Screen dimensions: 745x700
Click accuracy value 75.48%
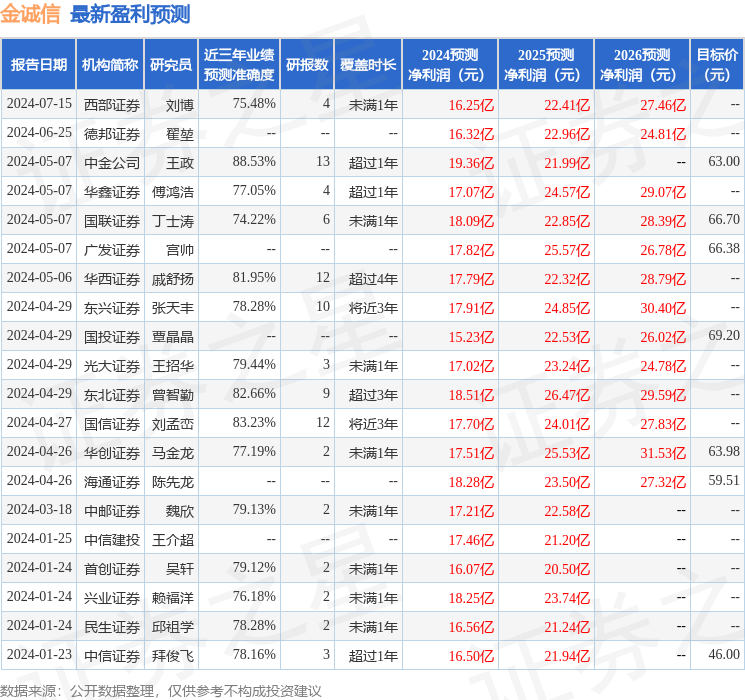pos(254,104)
